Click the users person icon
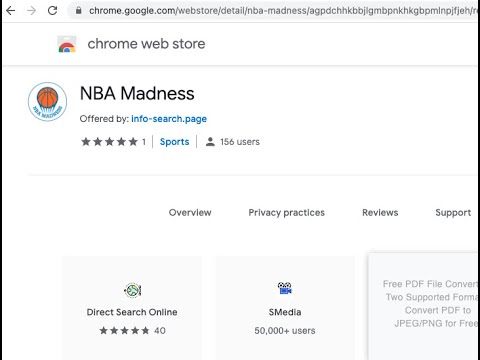480x360 pixels. pyautogui.click(x=210, y=142)
